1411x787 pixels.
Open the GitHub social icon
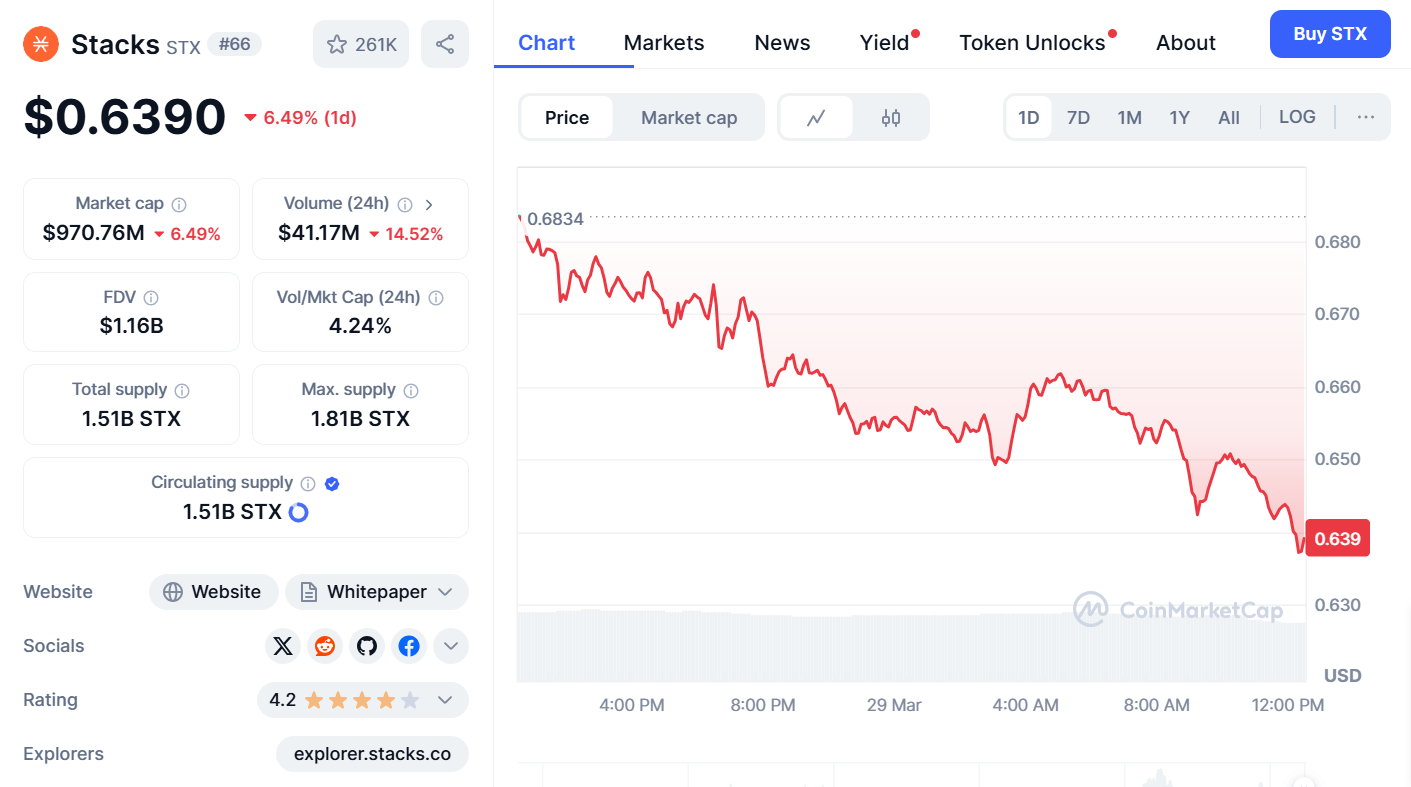point(367,646)
